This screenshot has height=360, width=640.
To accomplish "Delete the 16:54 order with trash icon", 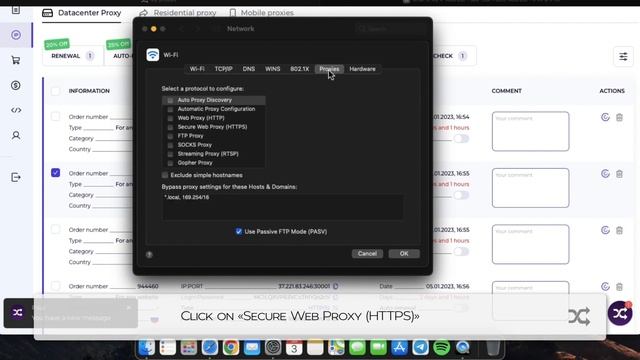I will [x=619, y=118].
